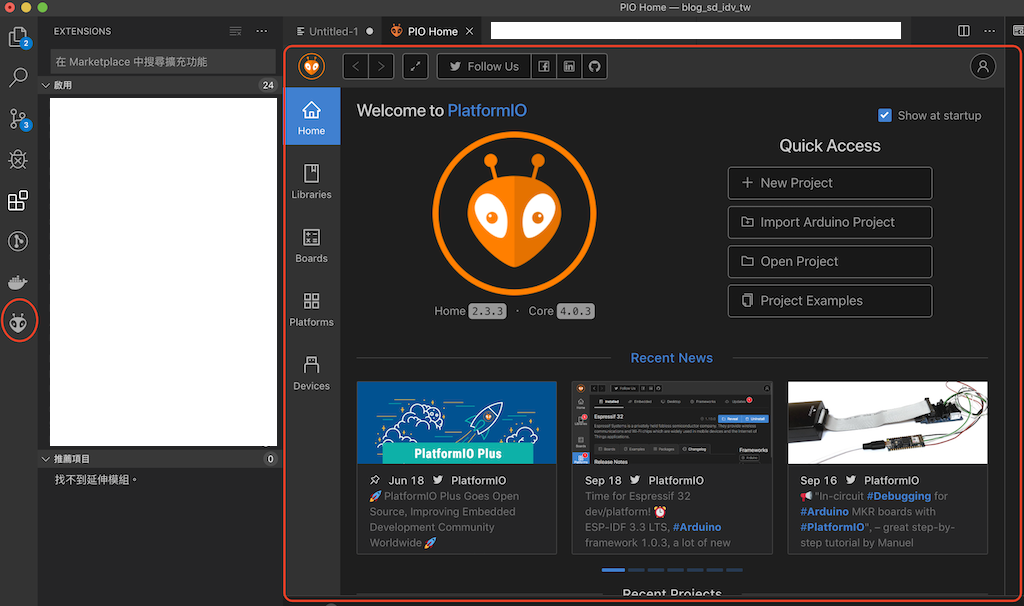This screenshot has height=606, width=1024.
Task: Switch to the PIO Home tab
Action: pos(432,31)
